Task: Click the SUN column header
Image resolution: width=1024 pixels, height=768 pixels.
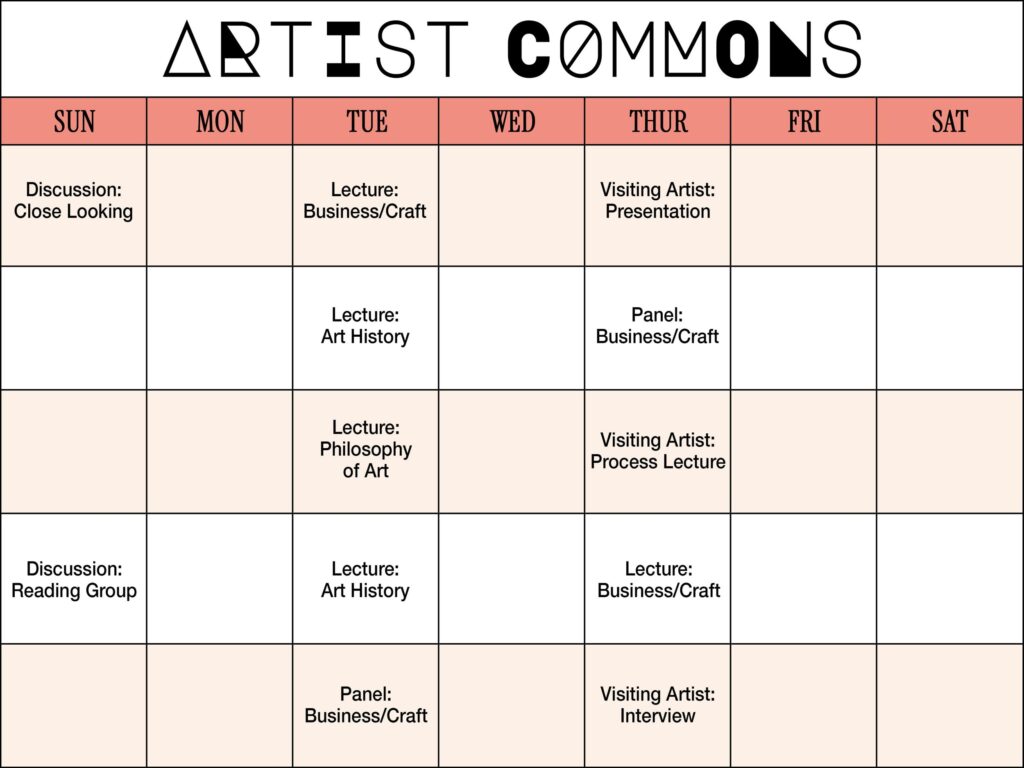Action: [x=74, y=121]
